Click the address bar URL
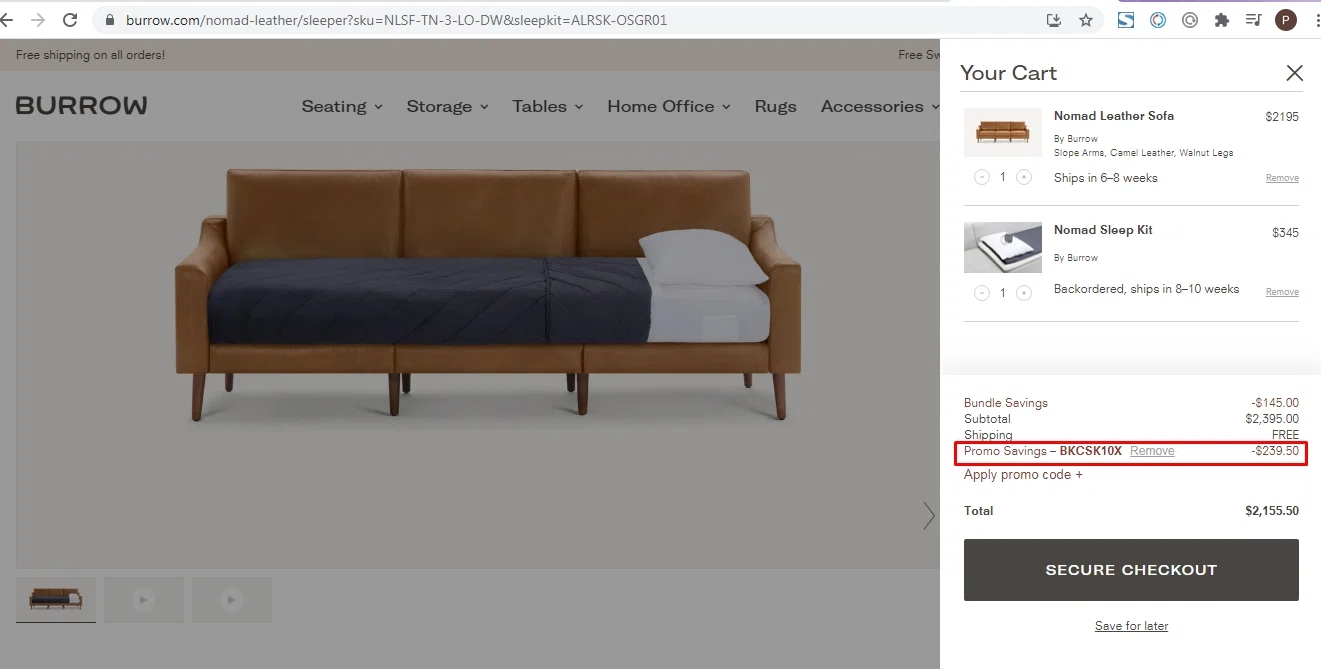This screenshot has height=669, width=1321. (x=396, y=20)
